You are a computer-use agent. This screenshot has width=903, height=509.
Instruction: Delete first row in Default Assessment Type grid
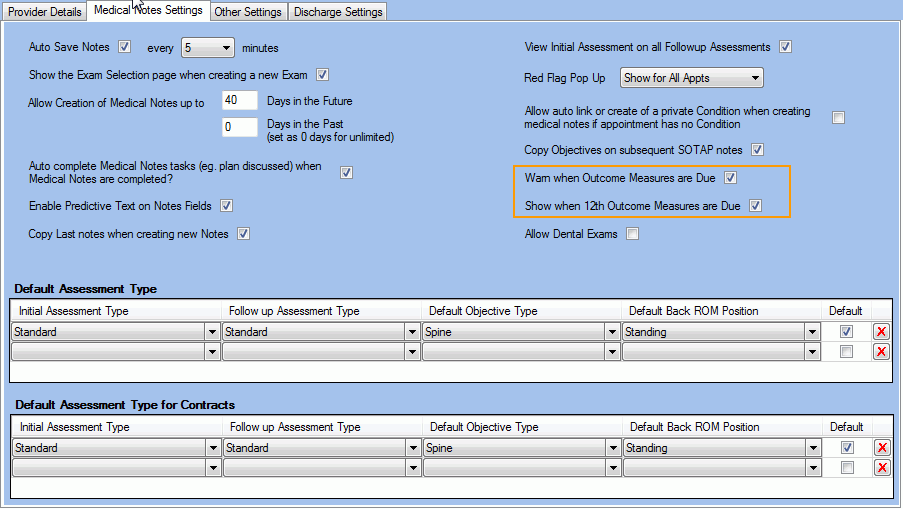881,332
